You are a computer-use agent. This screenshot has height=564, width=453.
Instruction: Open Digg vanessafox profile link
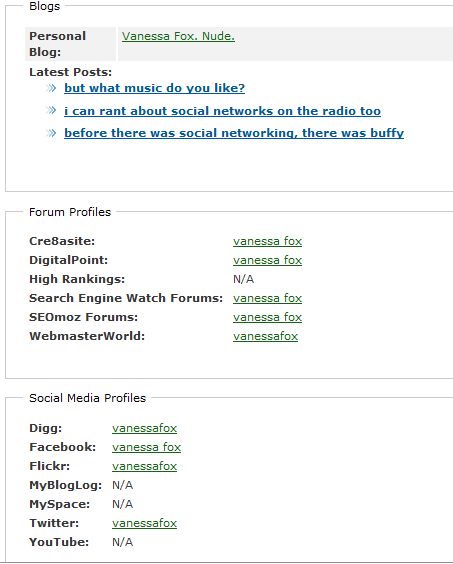pyautogui.click(x=144, y=428)
